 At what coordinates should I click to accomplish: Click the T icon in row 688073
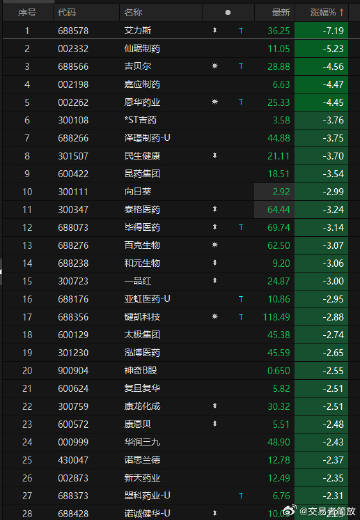[241, 228]
